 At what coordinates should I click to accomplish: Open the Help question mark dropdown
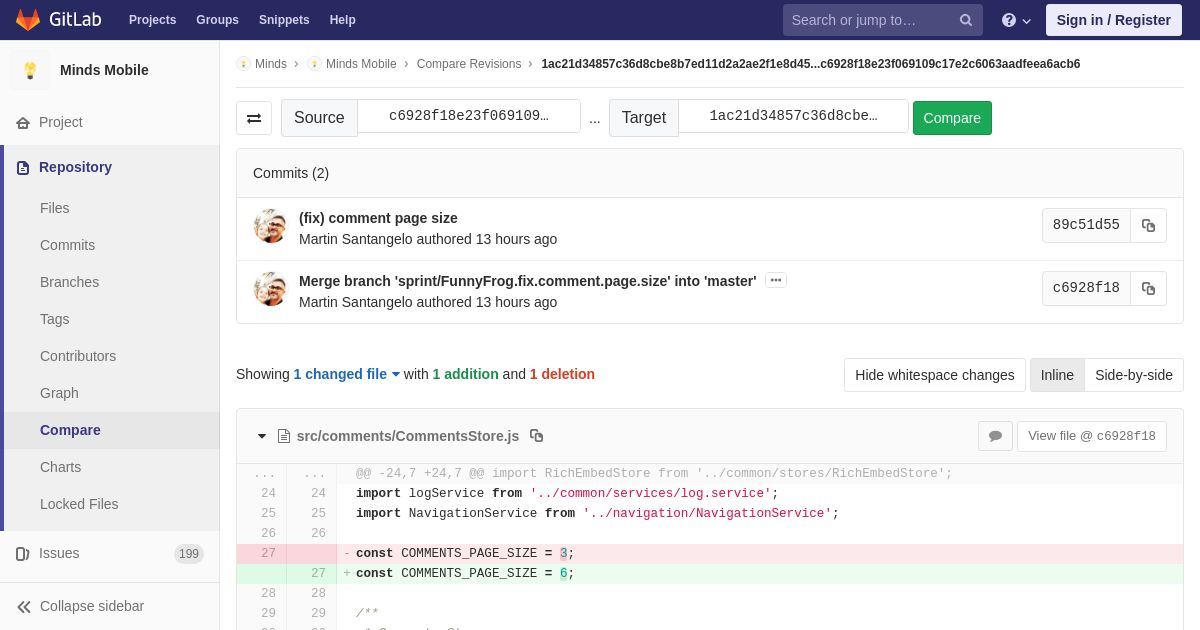tap(1015, 20)
